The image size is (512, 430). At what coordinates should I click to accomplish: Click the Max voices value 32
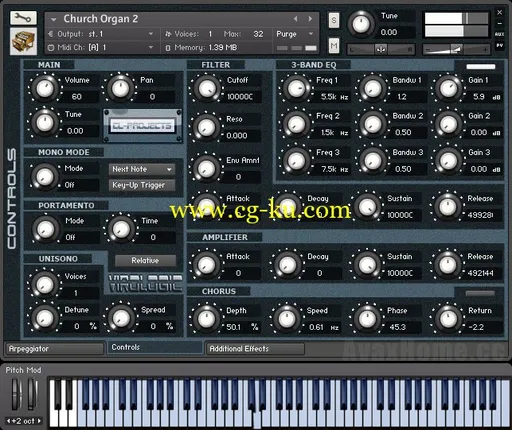click(258, 34)
